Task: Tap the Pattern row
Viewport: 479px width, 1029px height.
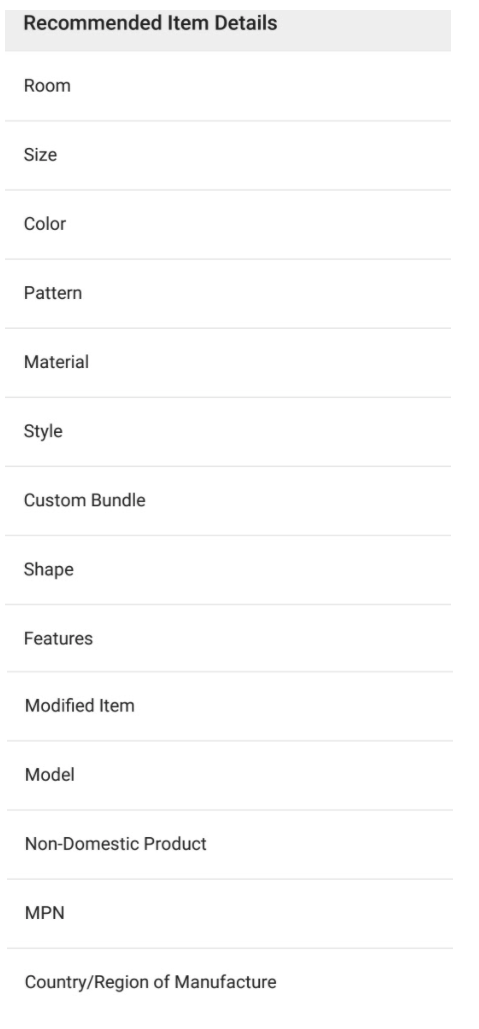Action: tap(228, 293)
